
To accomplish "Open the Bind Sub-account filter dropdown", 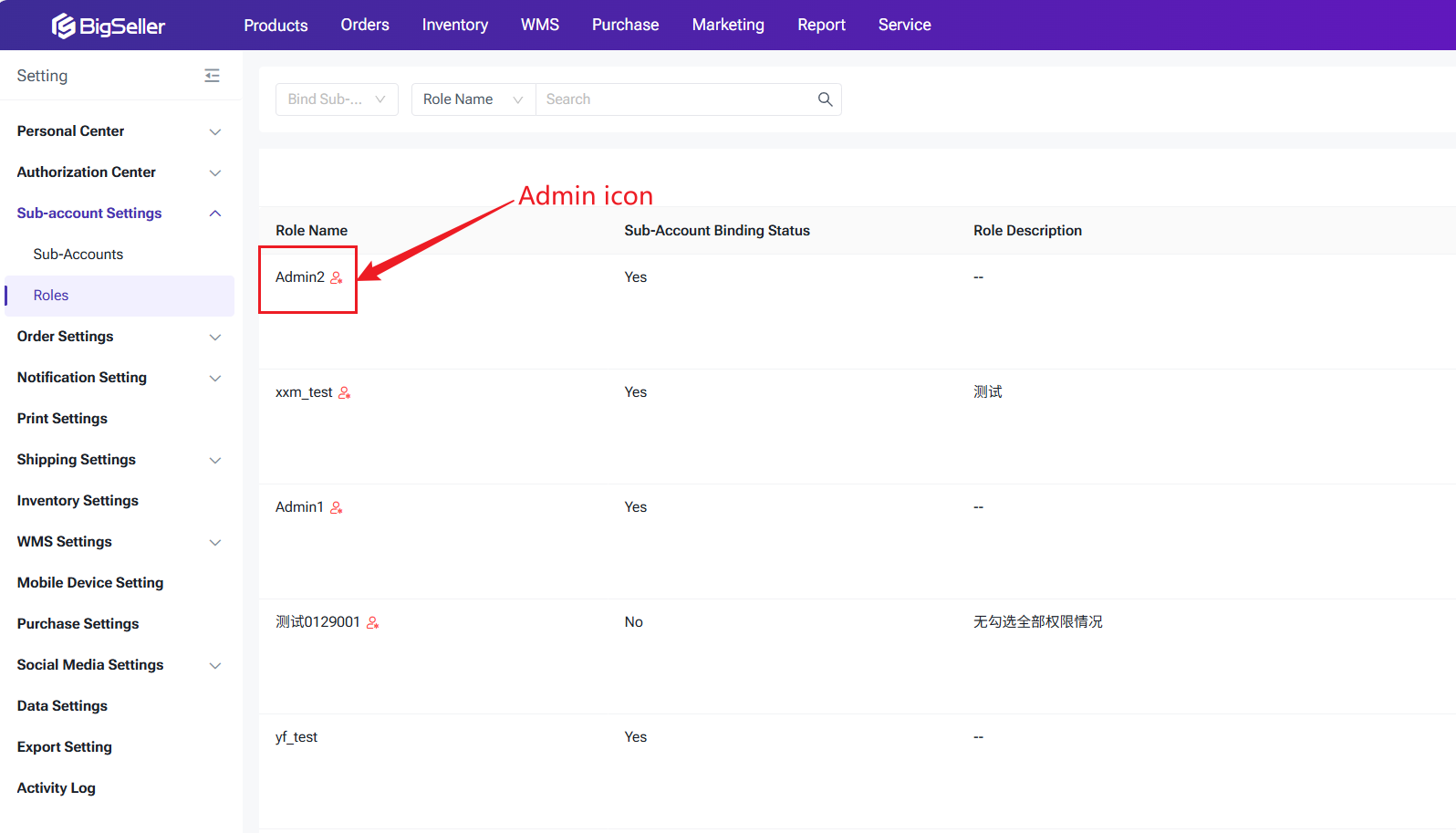I will pos(337,99).
